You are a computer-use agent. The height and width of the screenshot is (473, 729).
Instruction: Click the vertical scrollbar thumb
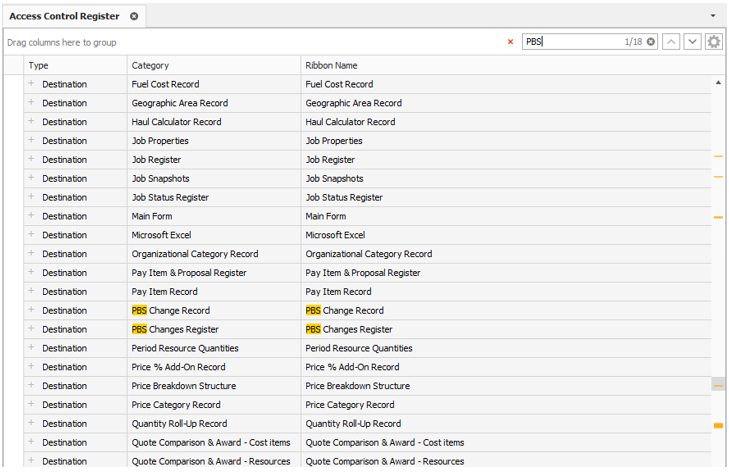[718, 384]
